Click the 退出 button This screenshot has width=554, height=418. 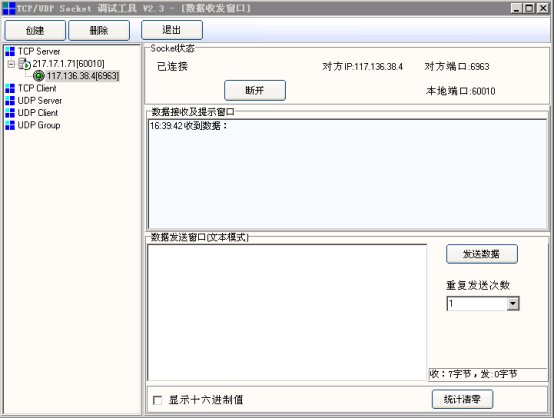coord(172,30)
